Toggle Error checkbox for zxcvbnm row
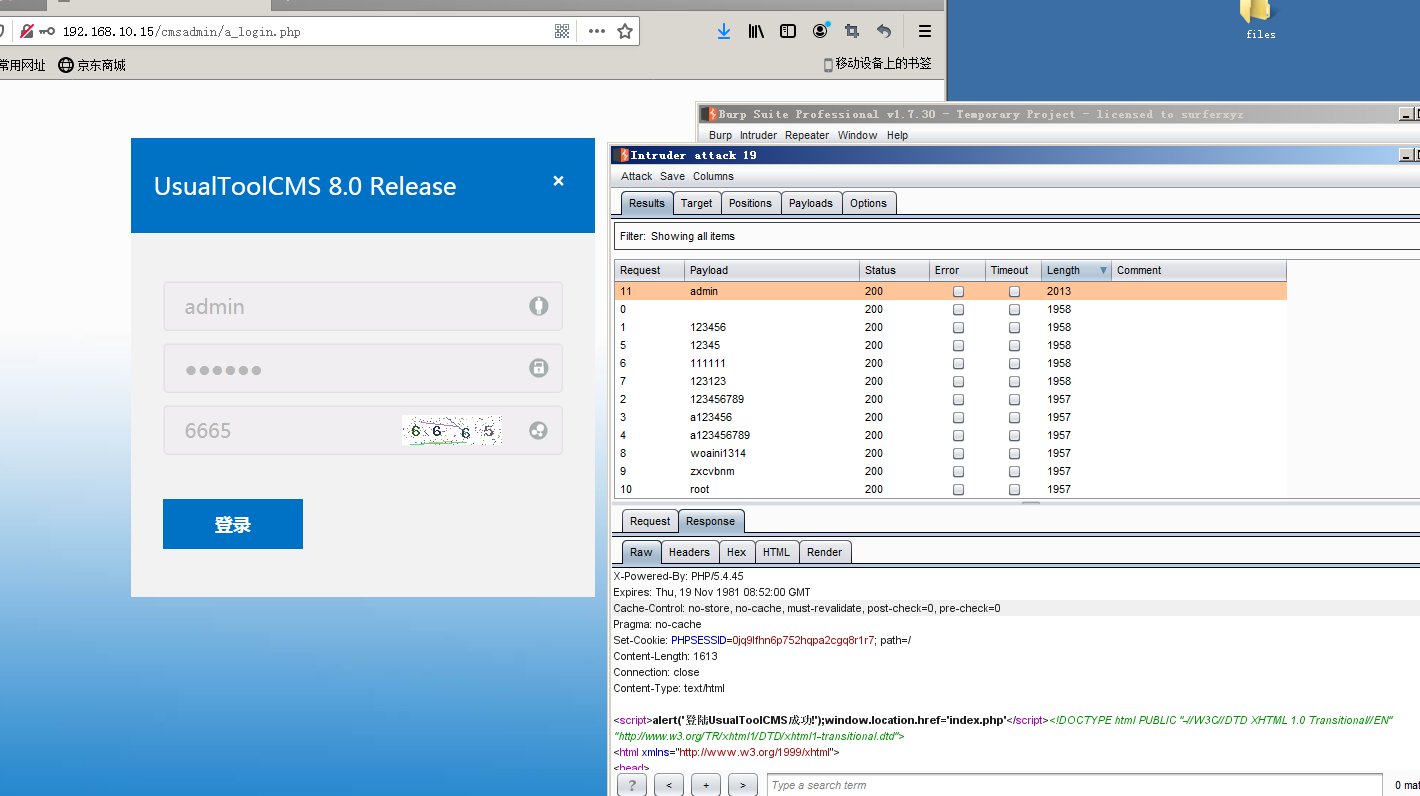This screenshot has height=796, width=1420. tap(958, 471)
